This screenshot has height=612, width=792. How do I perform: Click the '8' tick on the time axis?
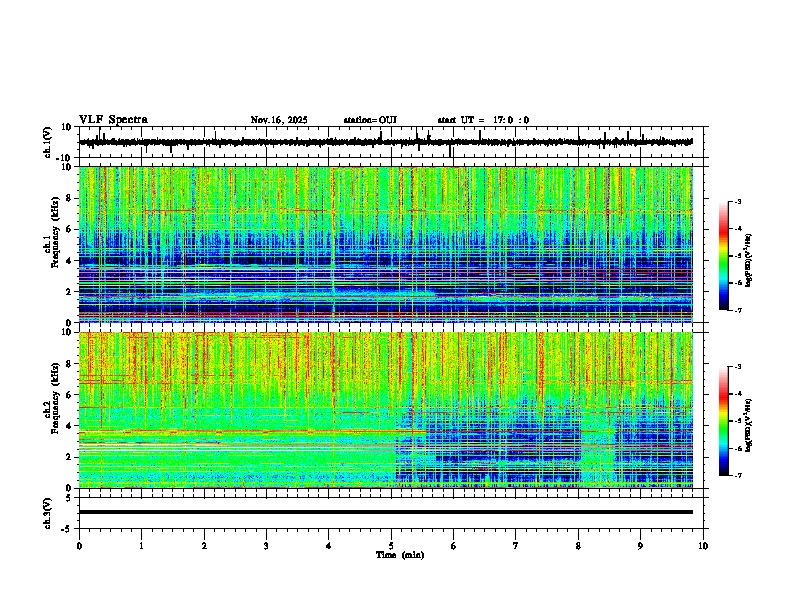point(578,546)
